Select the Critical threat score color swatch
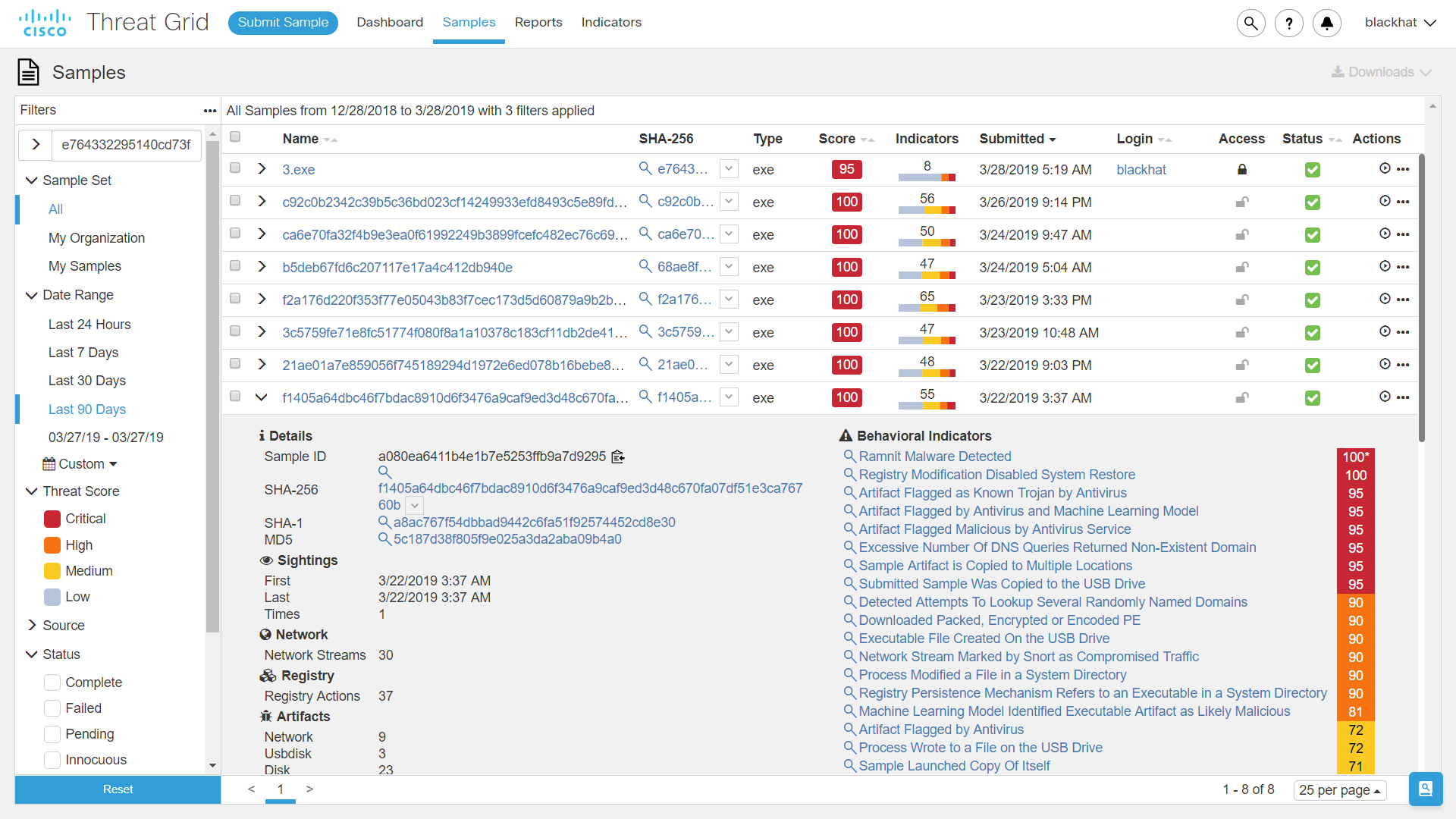The height and width of the screenshot is (819, 1456). 52,519
